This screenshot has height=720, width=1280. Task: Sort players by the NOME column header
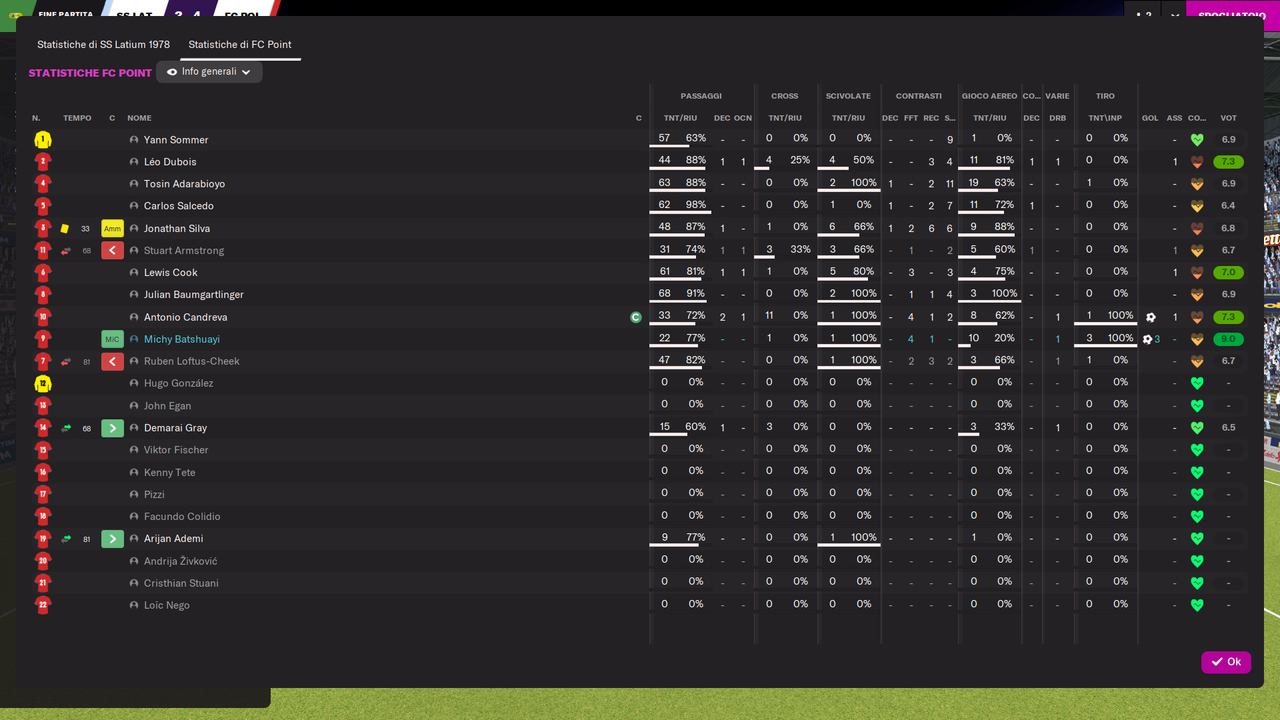tap(139, 118)
